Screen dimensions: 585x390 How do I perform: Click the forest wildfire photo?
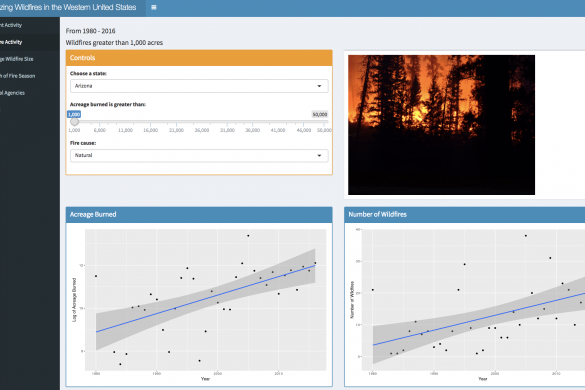pyautogui.click(x=441, y=125)
